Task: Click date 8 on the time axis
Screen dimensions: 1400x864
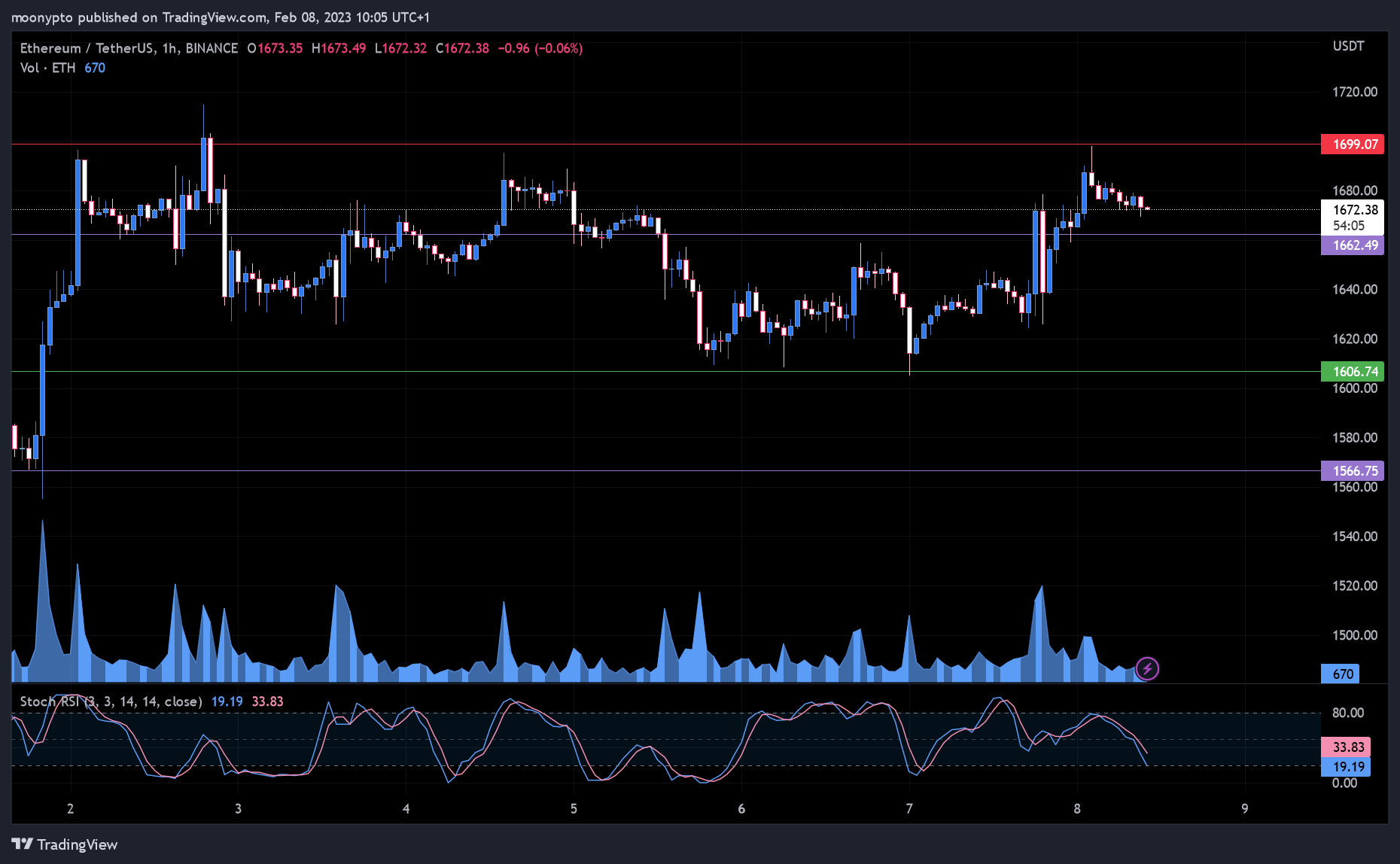Action: tap(1077, 809)
